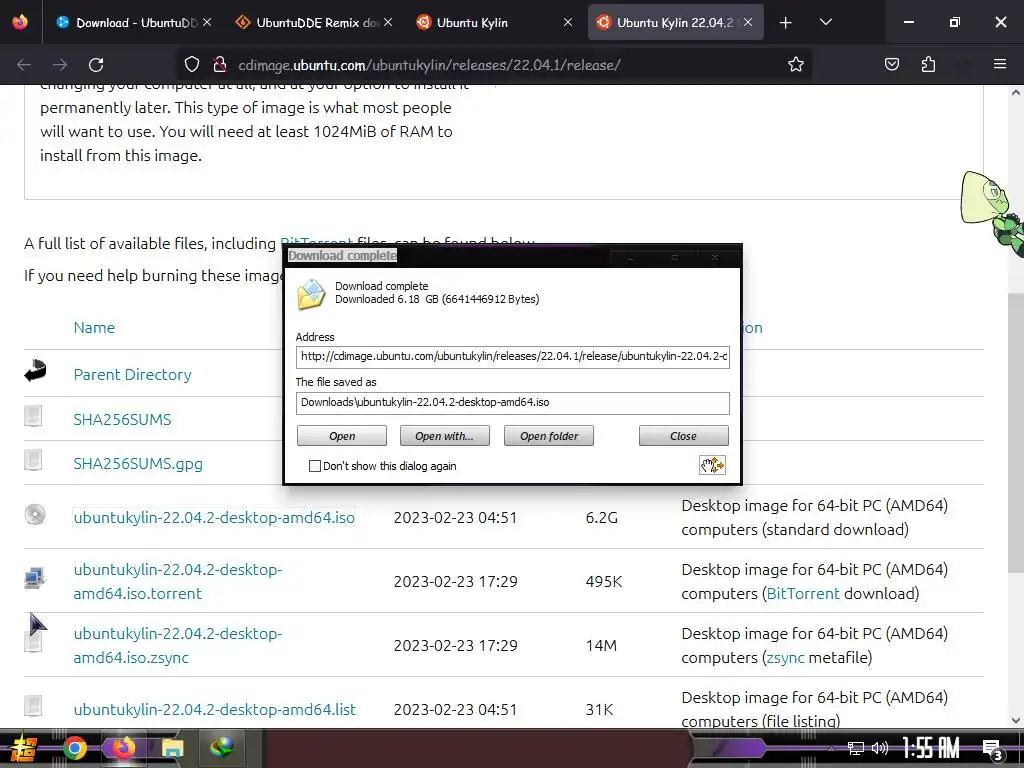Screen dimensions: 1024x768
Task: Open the amd64.iso.zsync link
Action: (178, 645)
